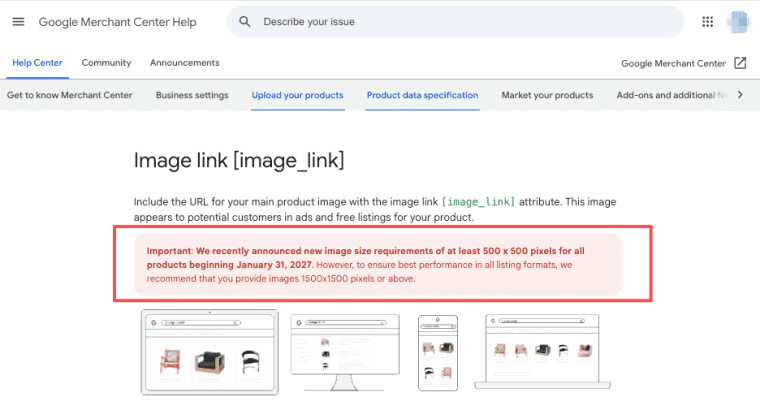Focus the Describe your issue search field
The height and width of the screenshot is (414, 760).
pyautogui.click(x=455, y=22)
